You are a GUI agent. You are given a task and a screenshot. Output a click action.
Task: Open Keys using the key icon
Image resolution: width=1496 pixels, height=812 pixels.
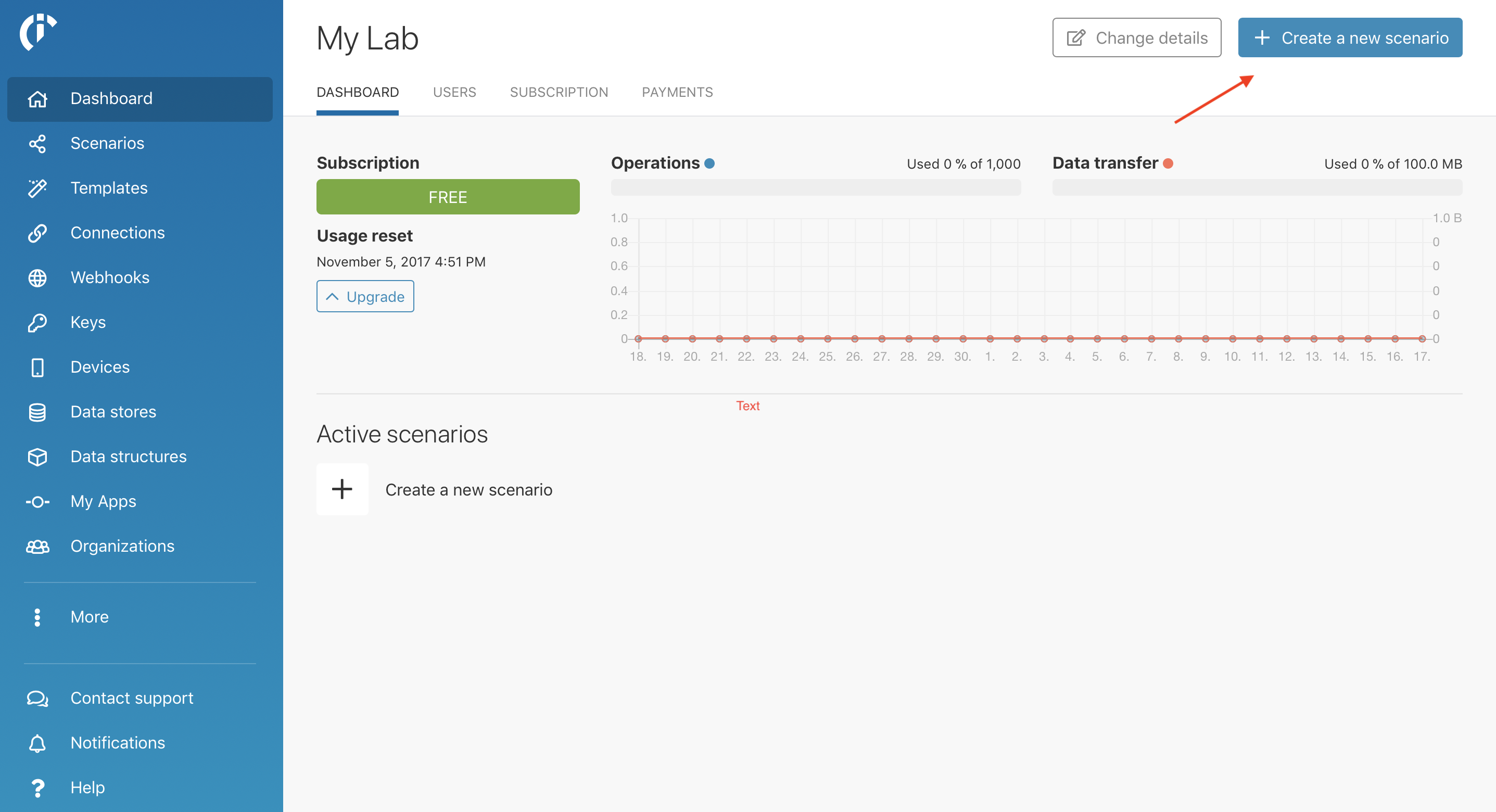pyautogui.click(x=37, y=322)
